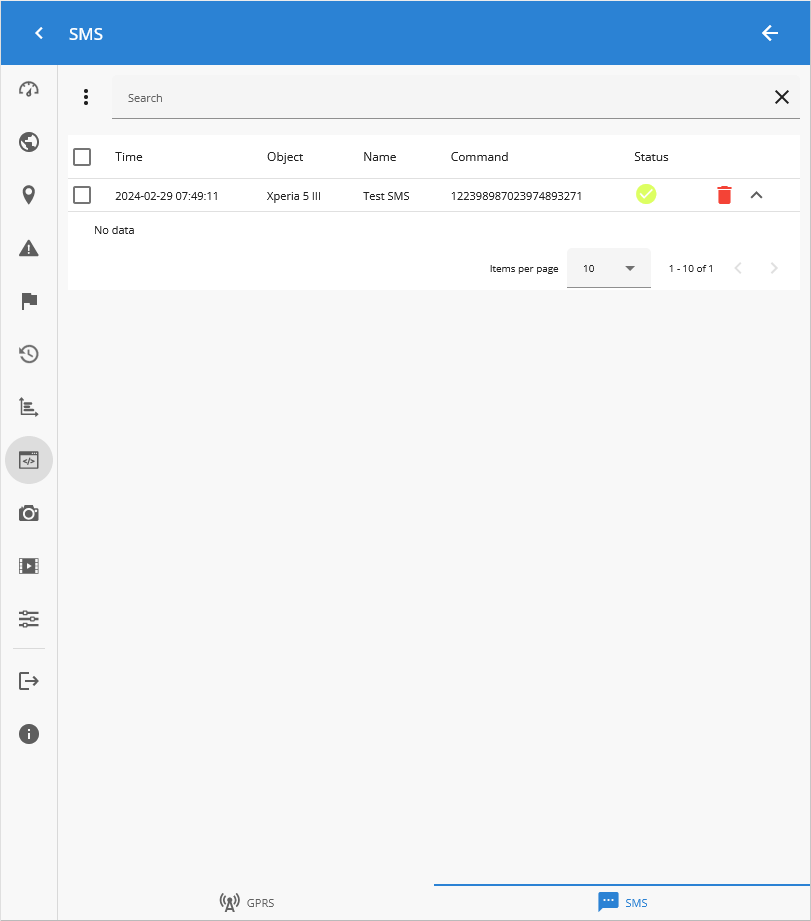Collapse the Test SMS row details chevron

pyautogui.click(x=756, y=195)
